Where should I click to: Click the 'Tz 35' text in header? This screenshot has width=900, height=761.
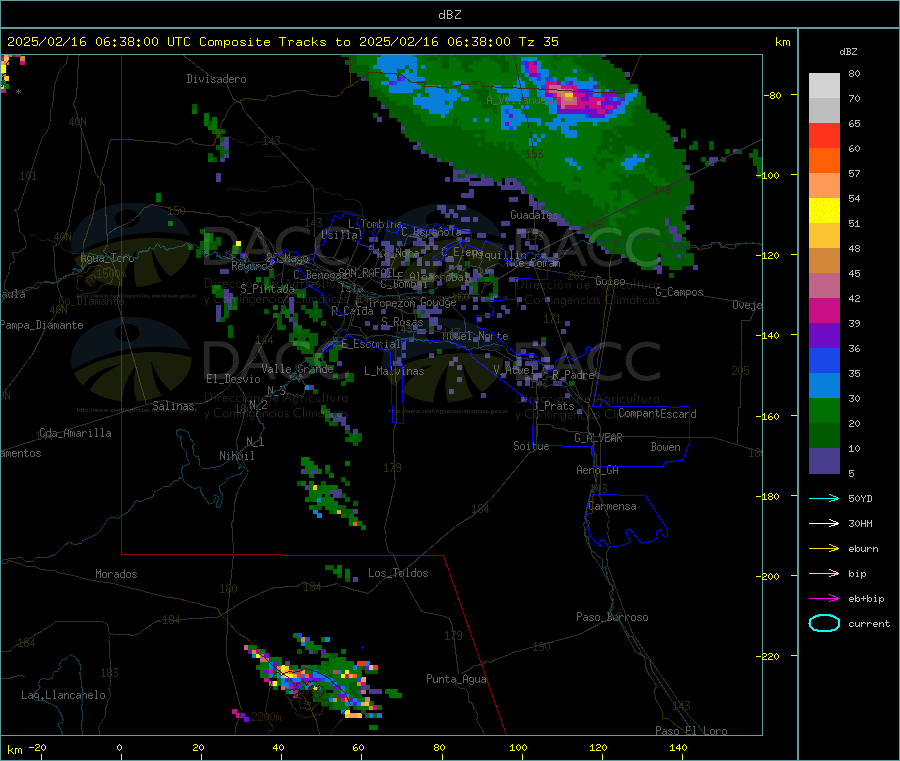(x=538, y=42)
